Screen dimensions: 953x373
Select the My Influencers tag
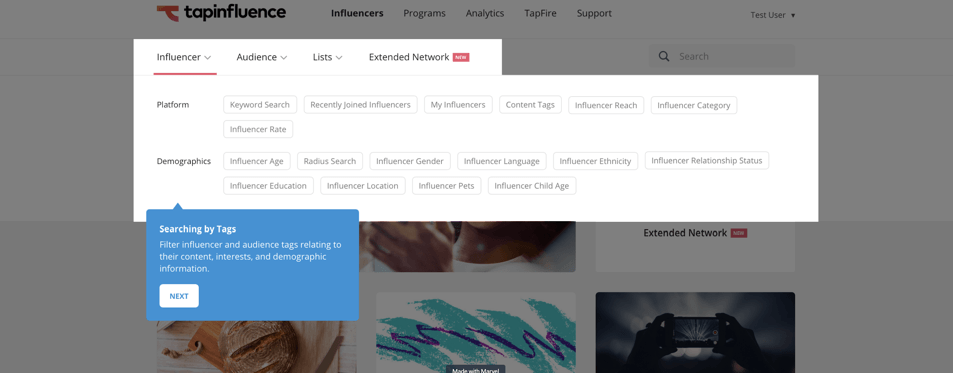click(x=458, y=104)
